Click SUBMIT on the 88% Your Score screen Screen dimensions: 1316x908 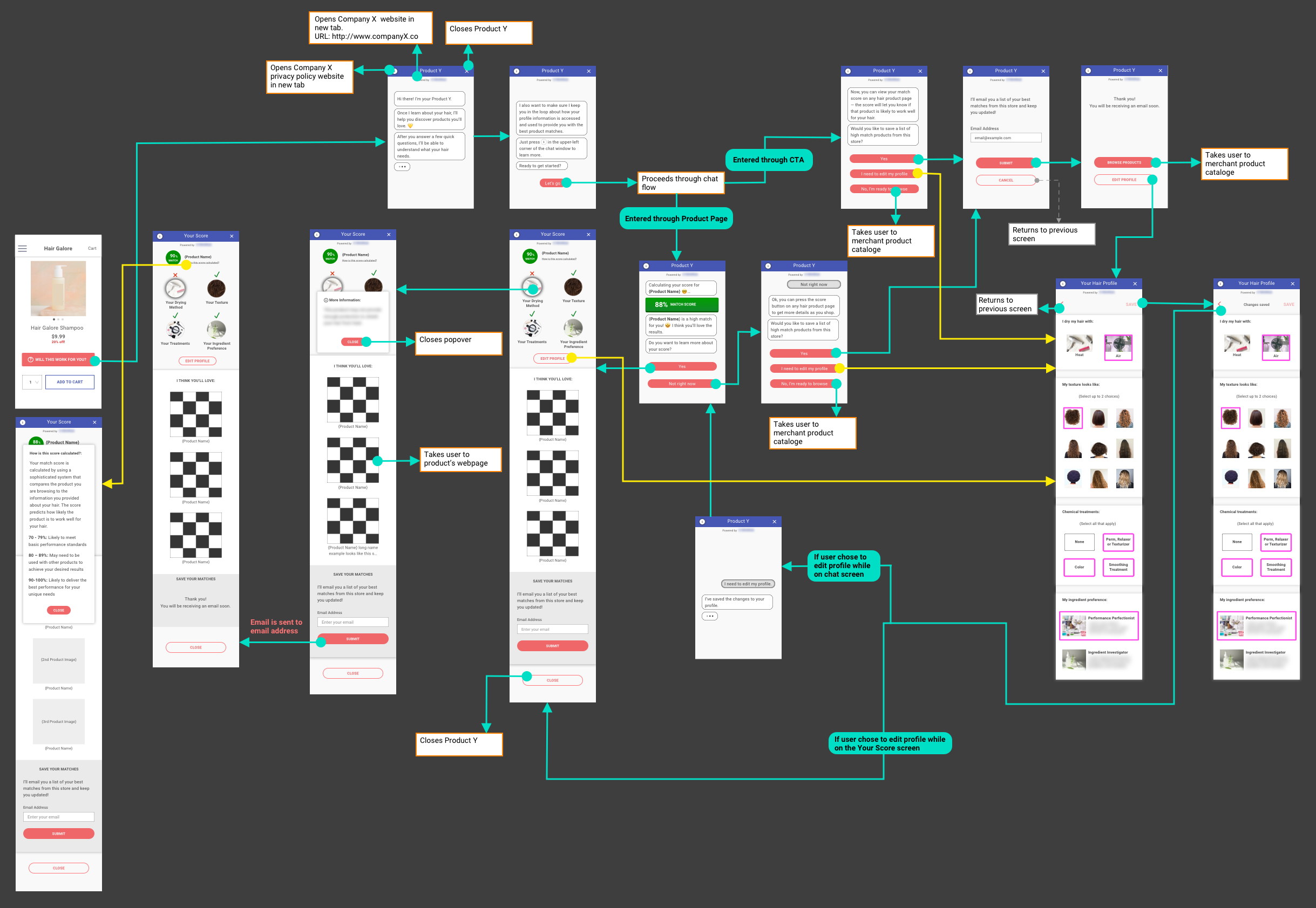click(x=59, y=834)
